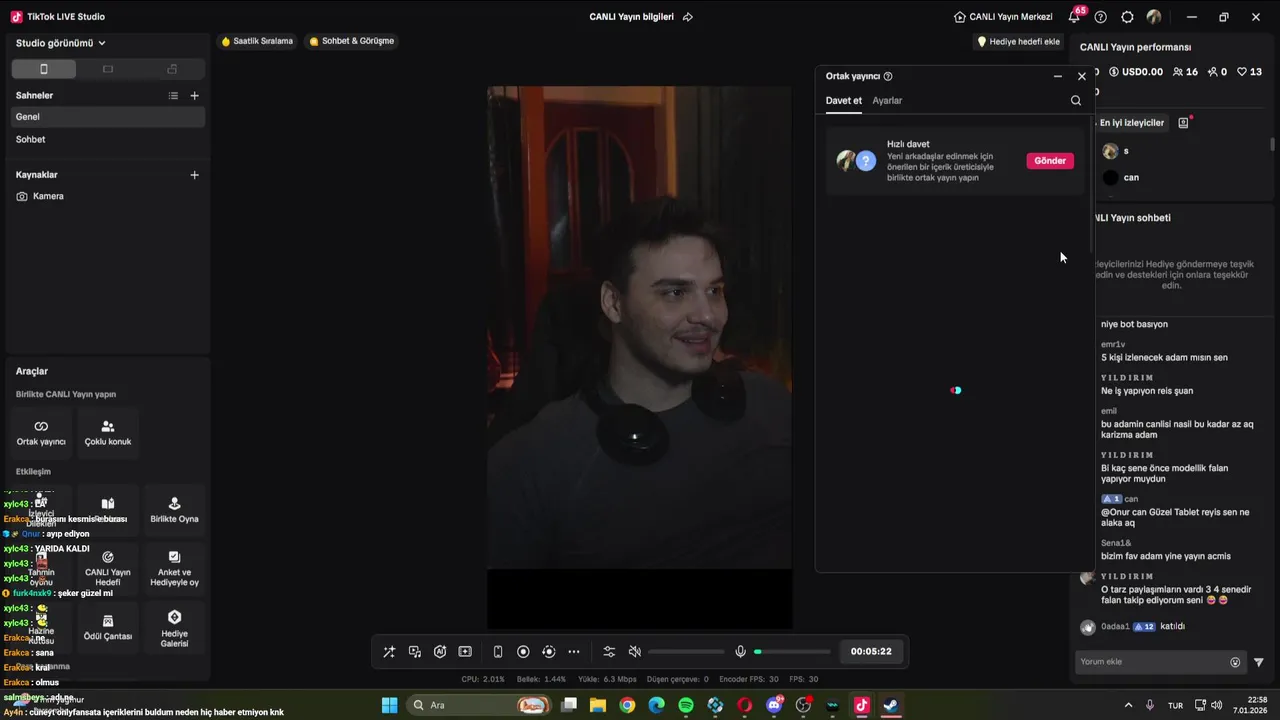Click the record circle button
Viewport: 1280px width, 720px height.
tap(523, 652)
